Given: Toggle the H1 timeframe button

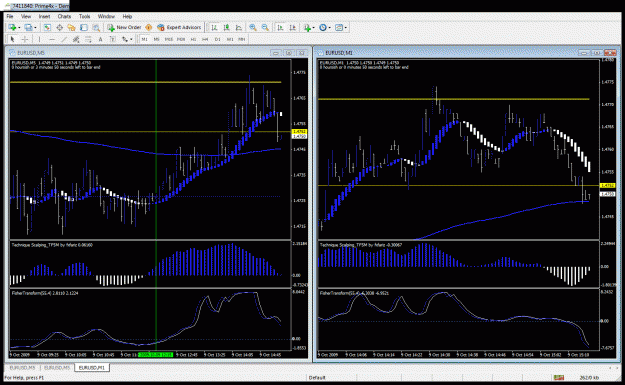Looking at the screenshot, I should click(x=193, y=39).
